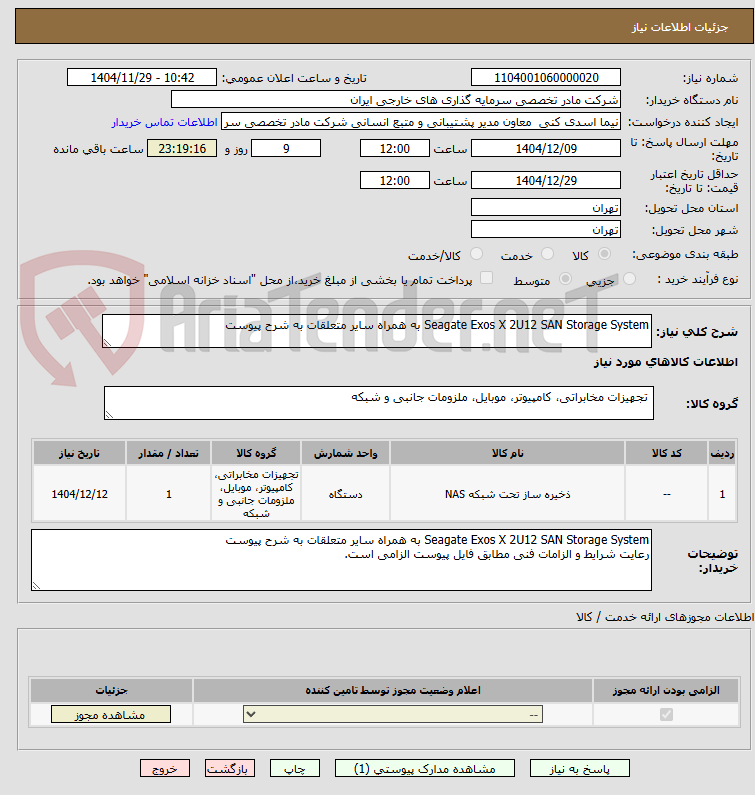
Task: Click the الزامی بودن ارائه مجوز header
Action: [x=666, y=691]
